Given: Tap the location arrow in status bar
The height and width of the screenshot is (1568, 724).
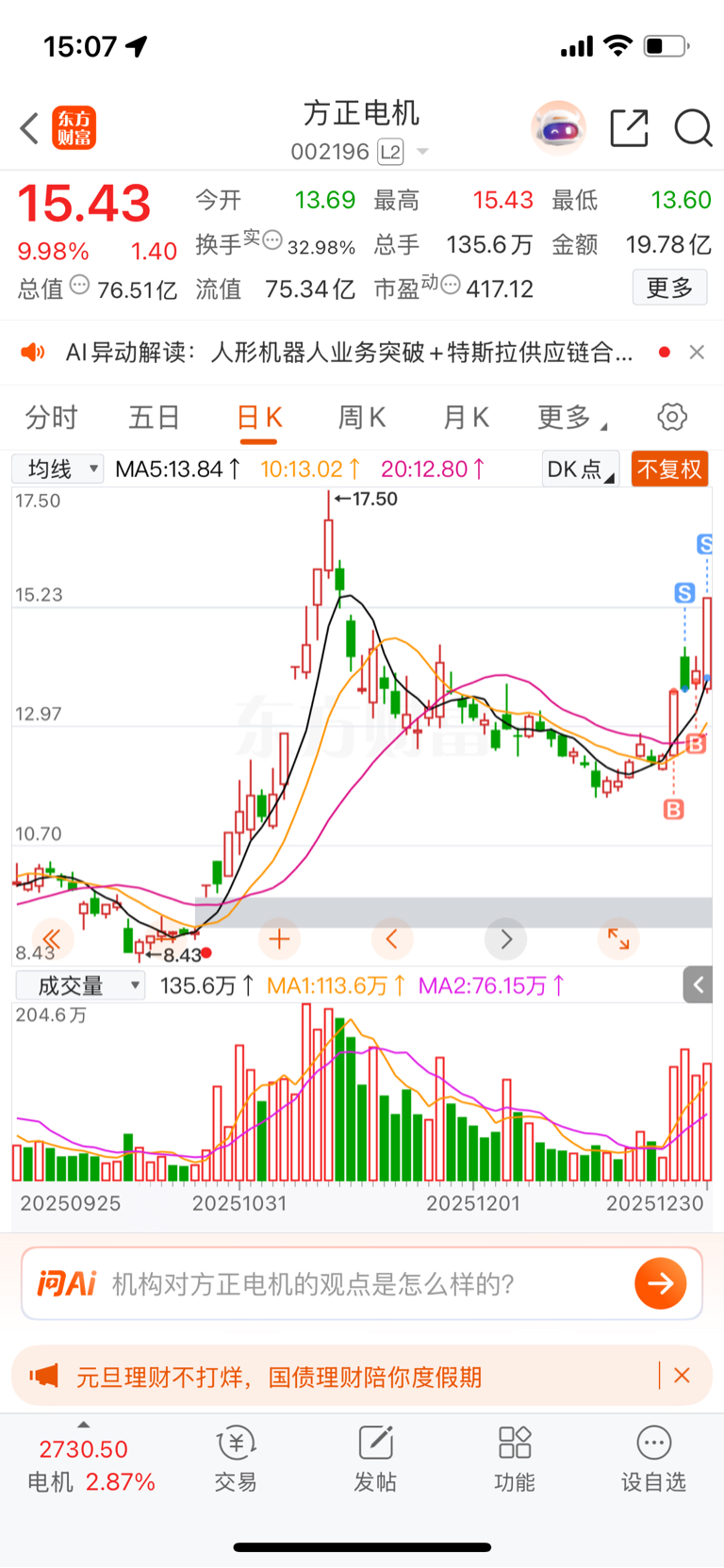Looking at the screenshot, I should pyautogui.click(x=138, y=45).
